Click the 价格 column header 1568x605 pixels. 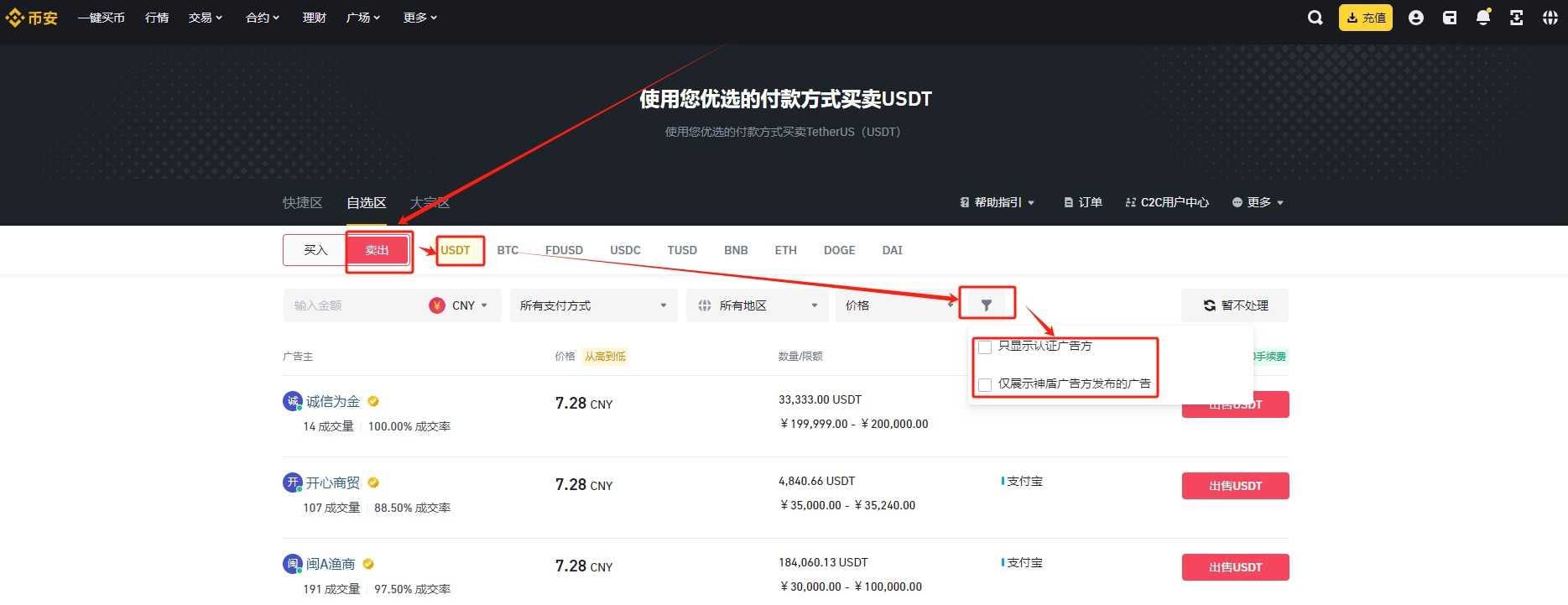[x=565, y=357]
